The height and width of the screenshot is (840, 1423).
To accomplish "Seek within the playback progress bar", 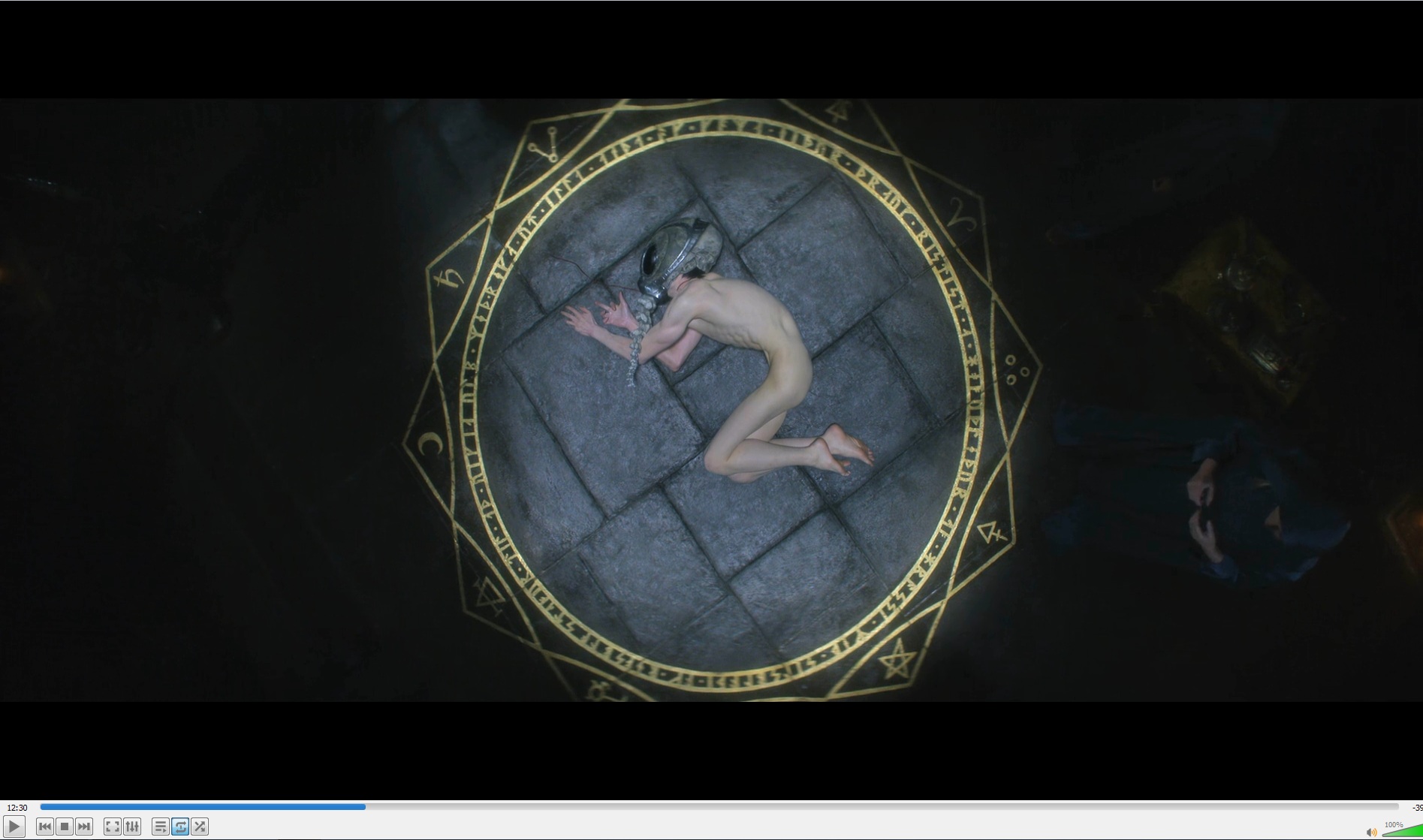I will tap(719, 807).
